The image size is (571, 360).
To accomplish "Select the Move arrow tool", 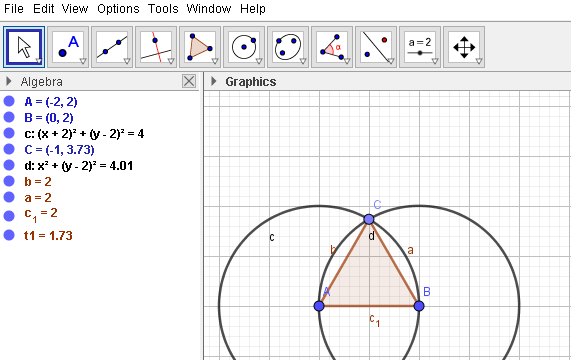I will [x=24, y=47].
